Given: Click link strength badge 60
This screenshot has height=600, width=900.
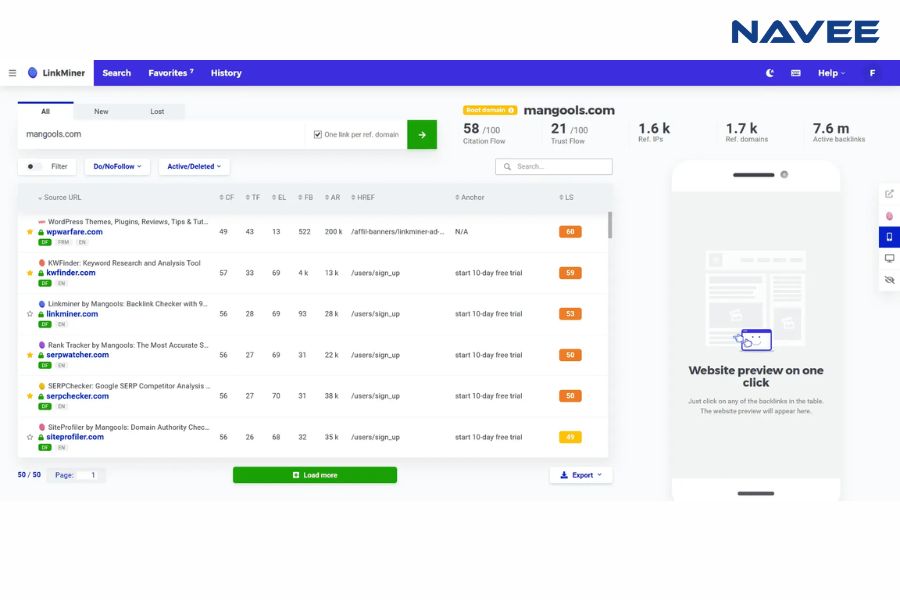Looking at the screenshot, I should (x=570, y=232).
